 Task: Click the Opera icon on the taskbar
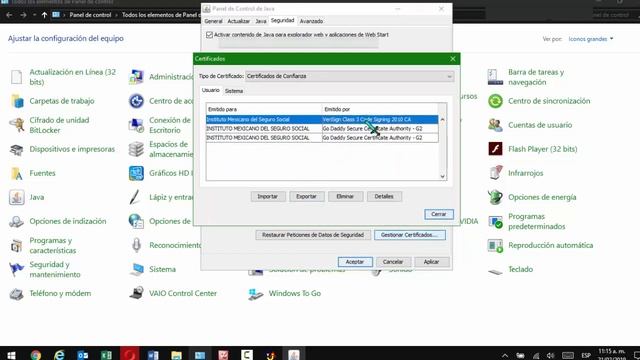pyautogui.click(x=130, y=355)
